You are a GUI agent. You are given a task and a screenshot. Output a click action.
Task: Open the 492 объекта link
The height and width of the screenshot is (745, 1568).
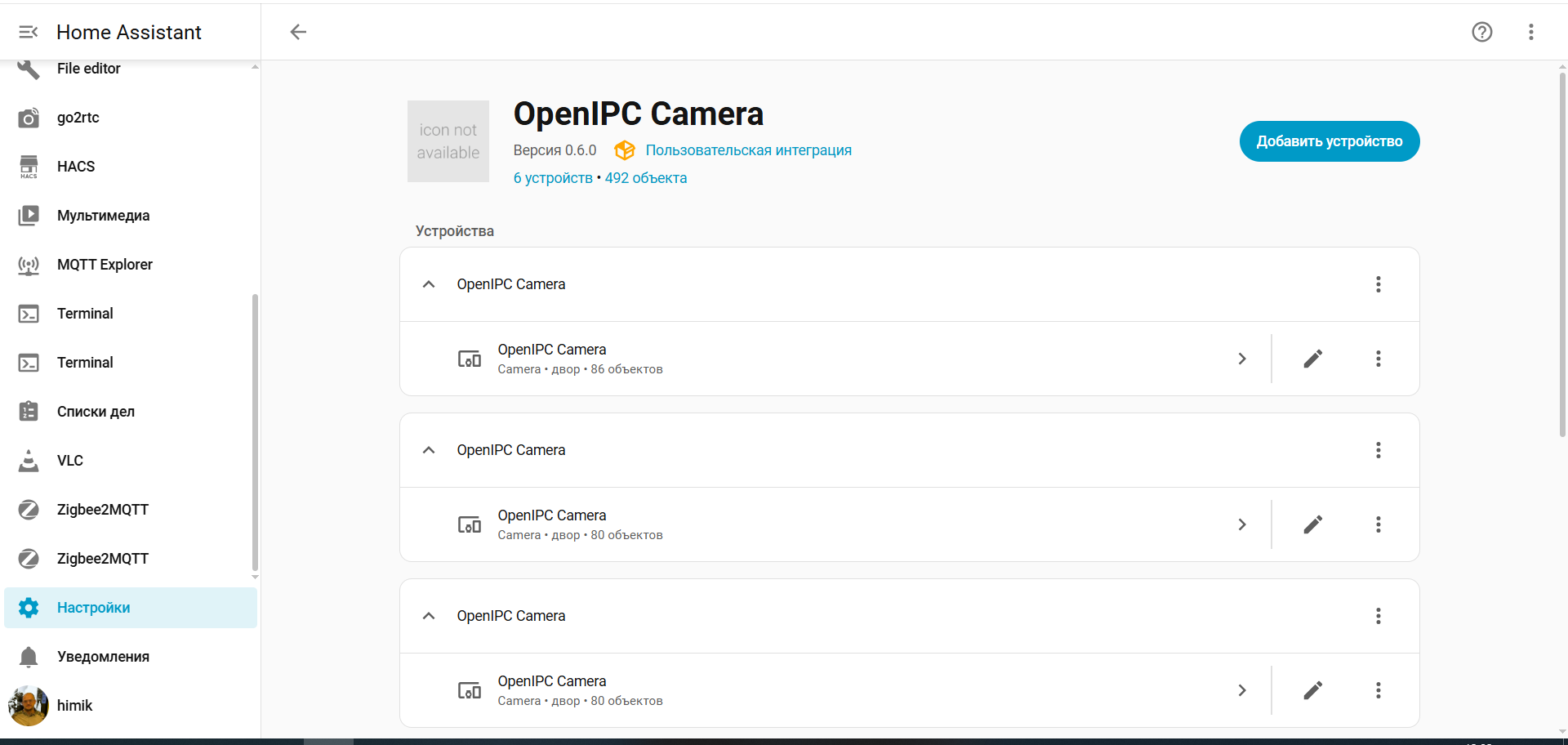645,178
